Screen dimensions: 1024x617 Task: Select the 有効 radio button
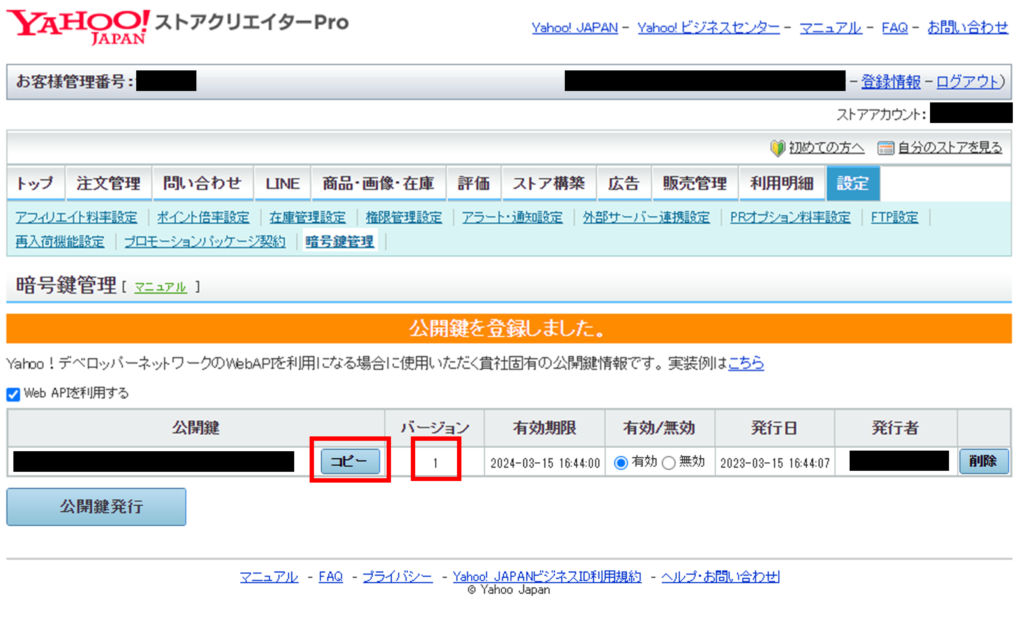click(x=621, y=462)
